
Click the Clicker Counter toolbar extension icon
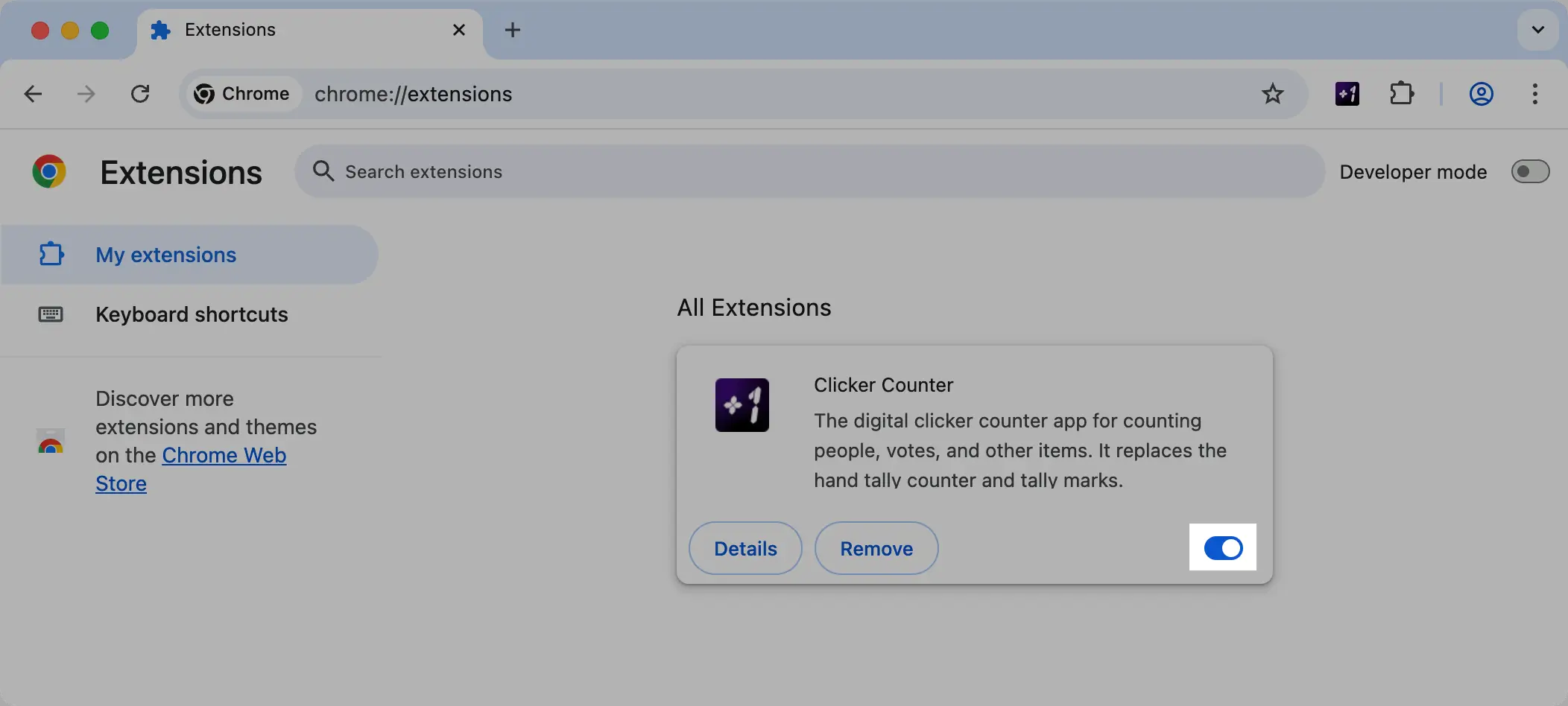coord(1347,94)
